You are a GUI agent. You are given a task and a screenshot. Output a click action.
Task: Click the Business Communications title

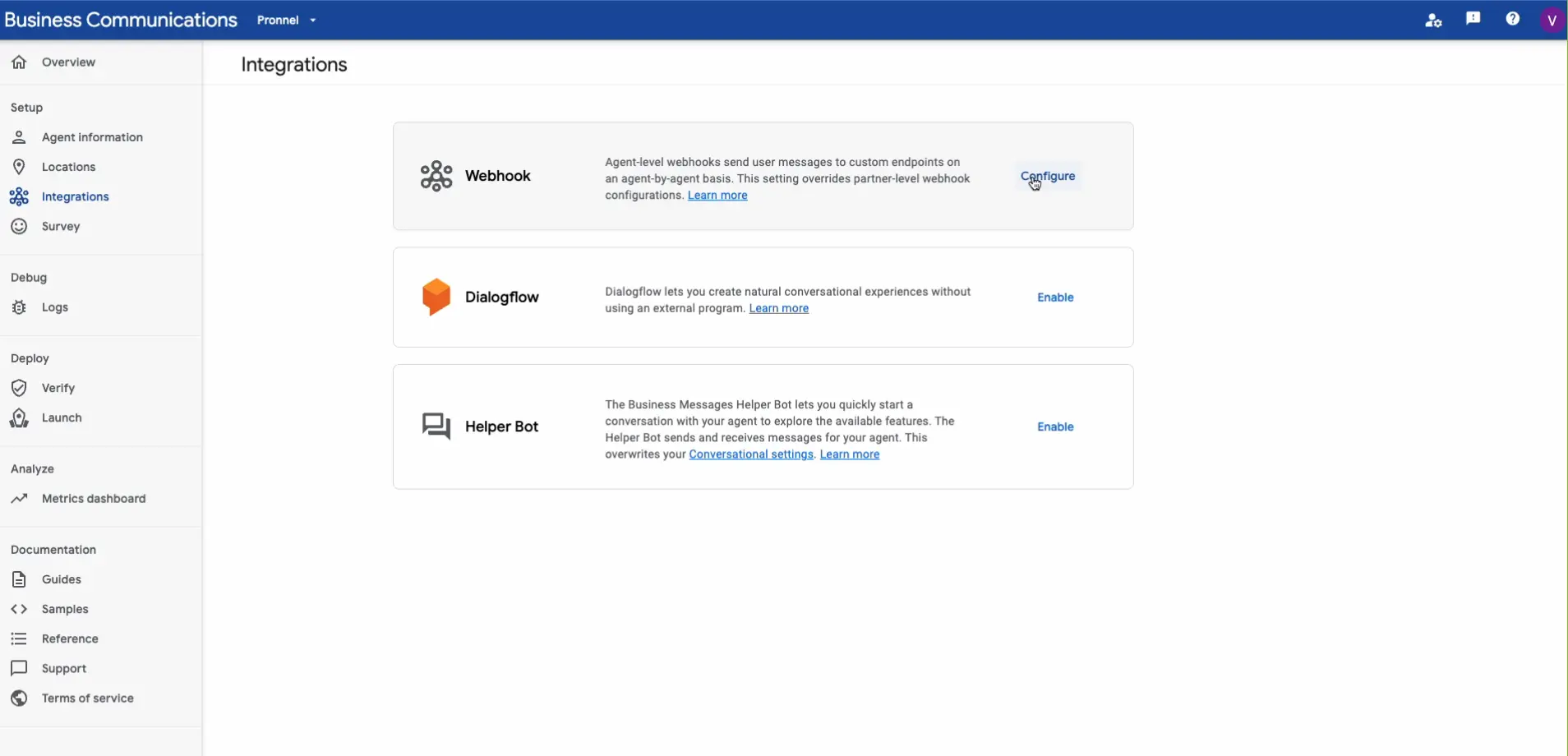click(121, 20)
